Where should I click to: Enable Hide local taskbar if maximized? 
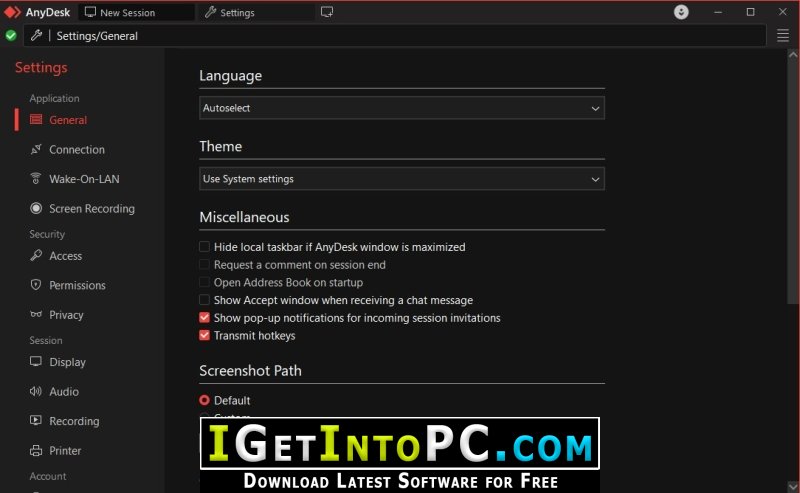click(204, 247)
